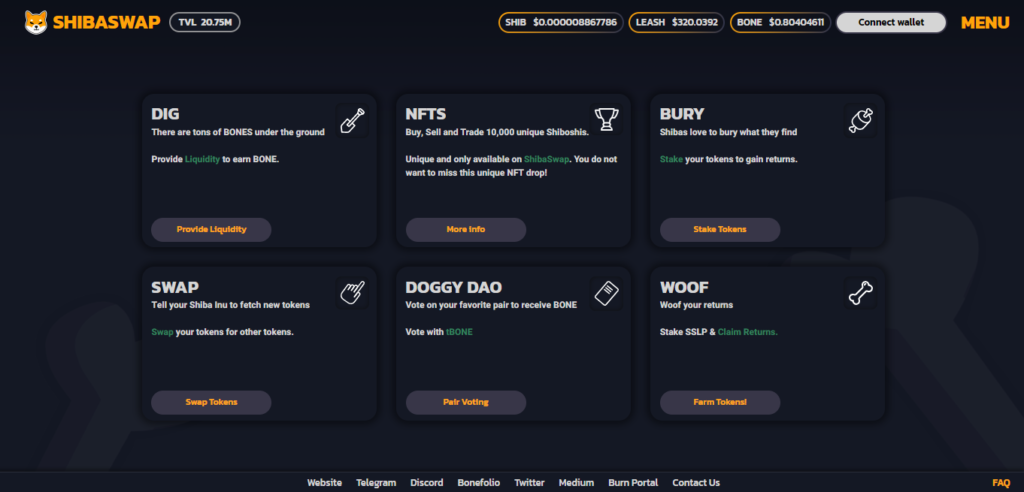Viewport: 1024px width, 492px height.
Task: Click the green Liquidity link in DIG
Action: (x=202, y=159)
